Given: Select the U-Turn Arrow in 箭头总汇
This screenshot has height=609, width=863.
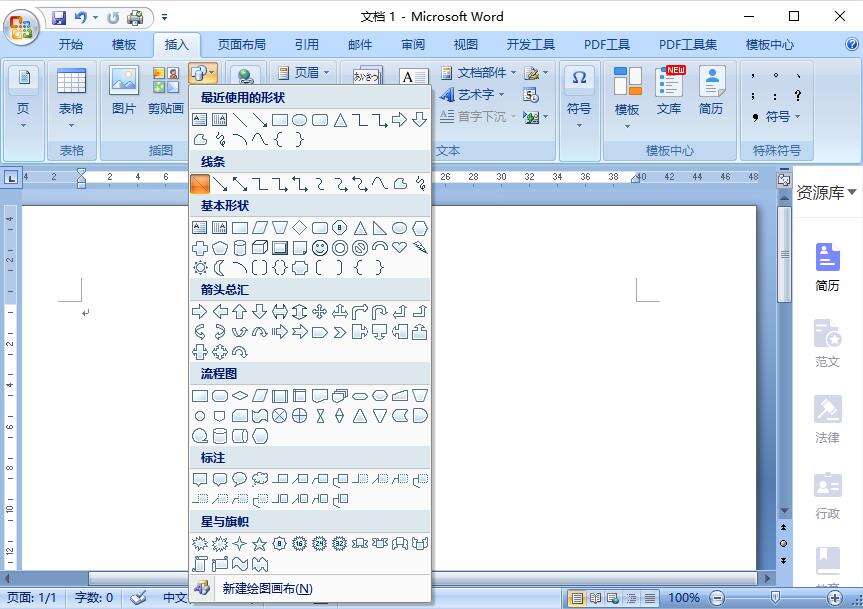Looking at the screenshot, I should coord(380,312).
